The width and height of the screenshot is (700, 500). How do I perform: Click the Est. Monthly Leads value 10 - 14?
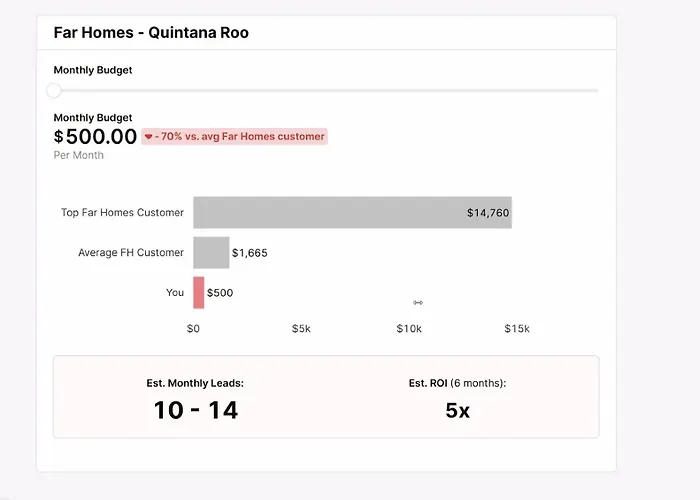195,409
